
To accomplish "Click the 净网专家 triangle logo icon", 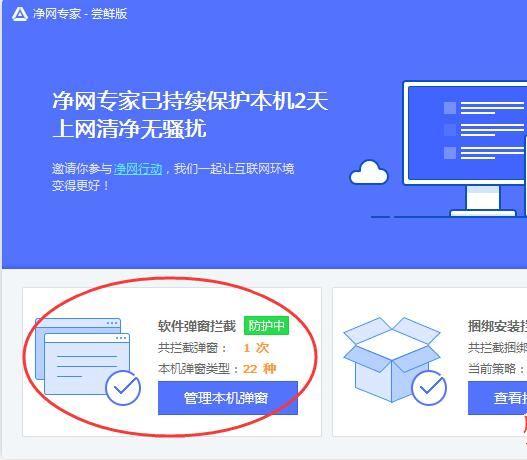I will pos(20,14).
